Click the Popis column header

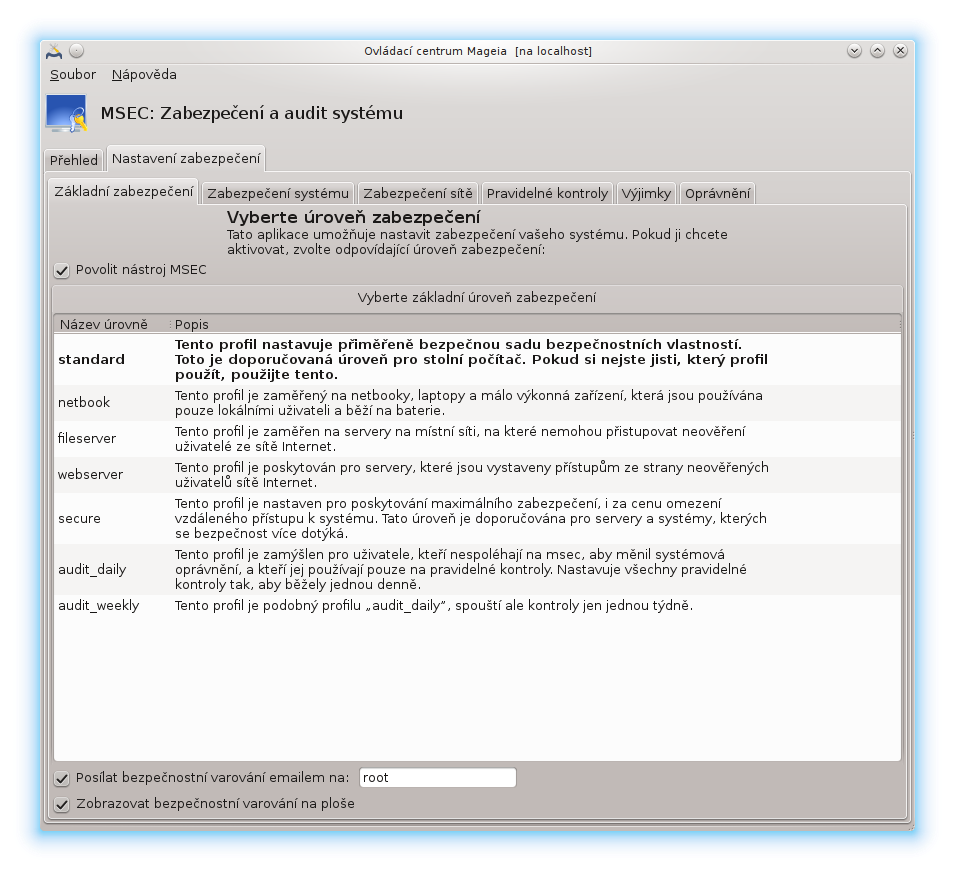point(535,324)
